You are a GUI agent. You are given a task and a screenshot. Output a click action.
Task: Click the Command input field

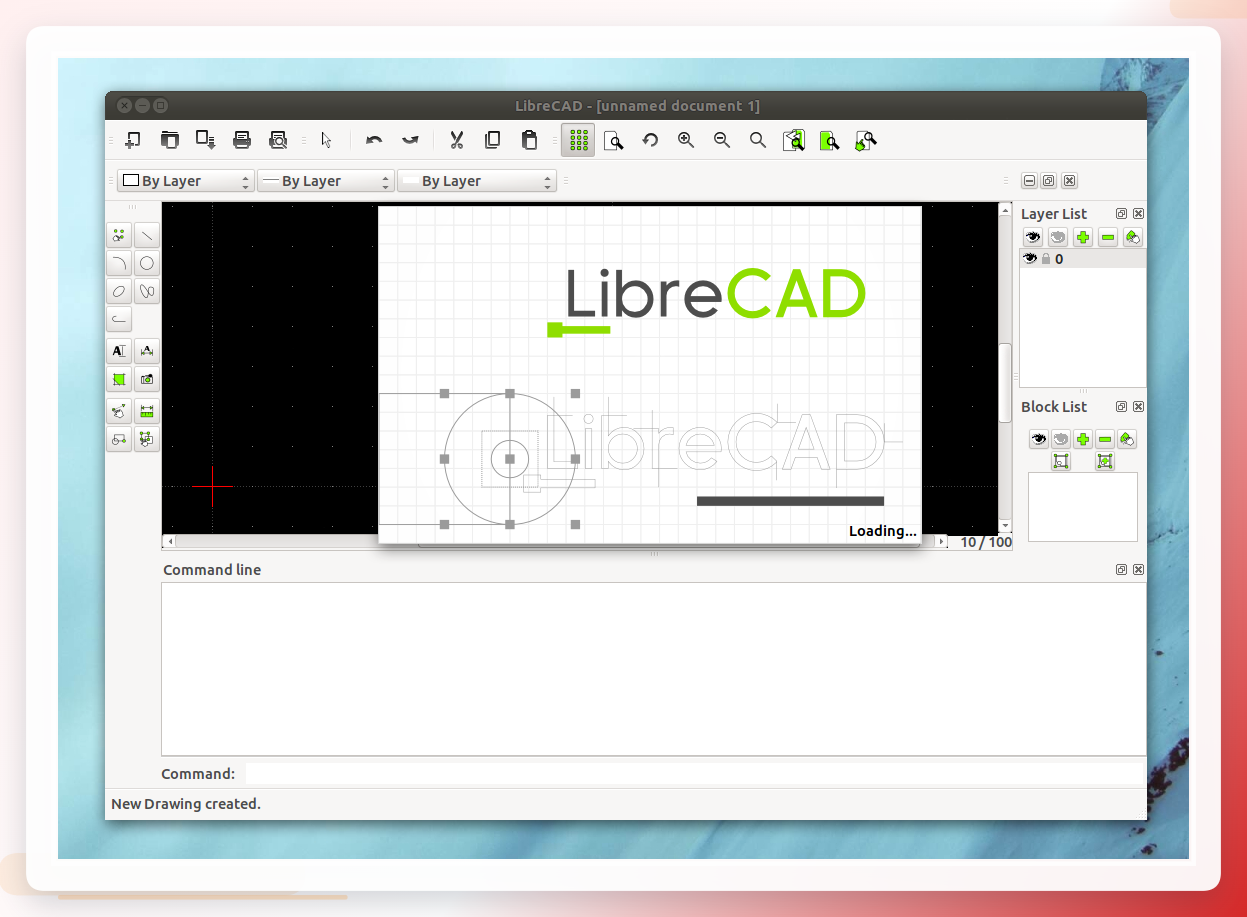pyautogui.click(x=694, y=774)
